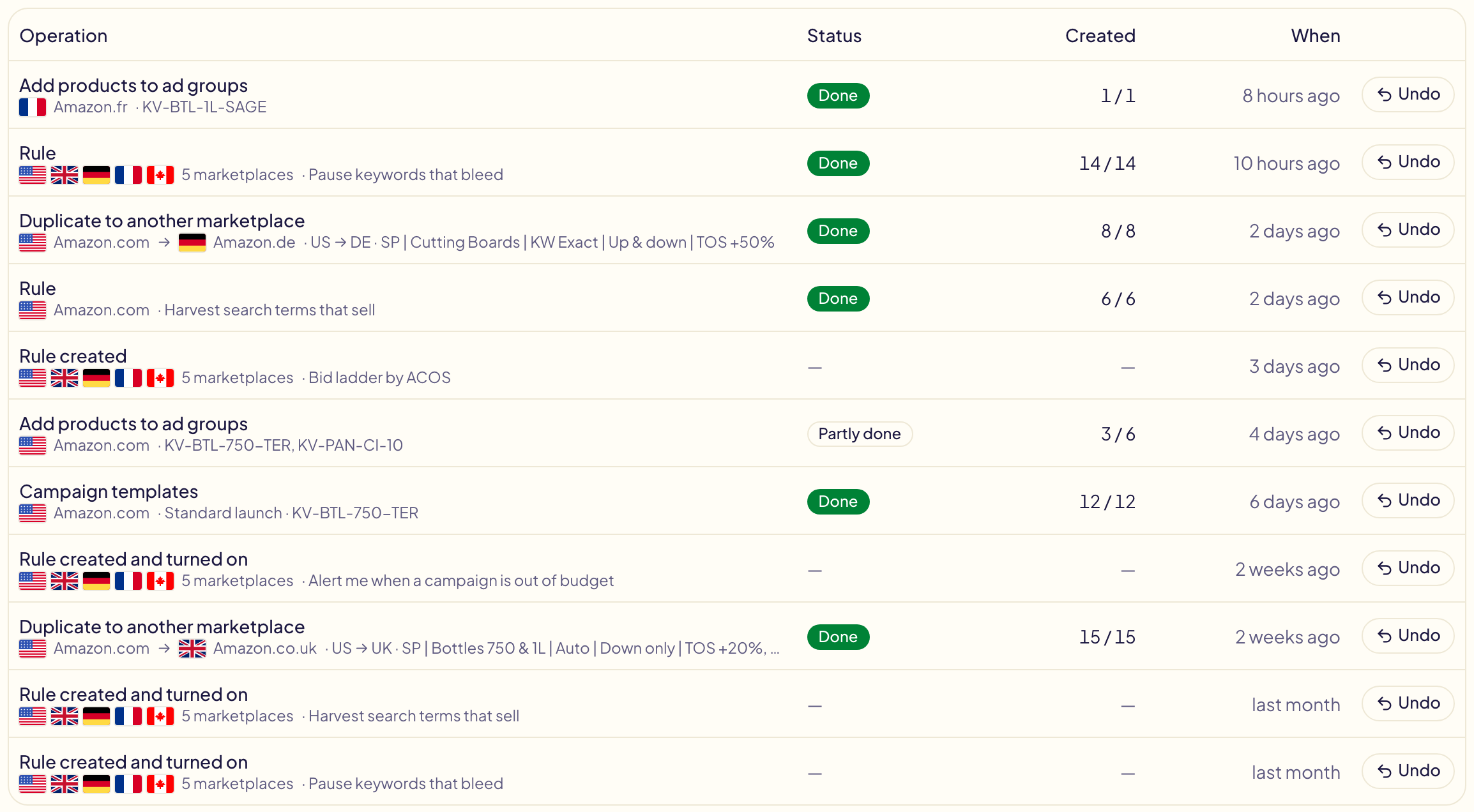1474x812 pixels.
Task: Click the undo arrow icon for the Partly done row
Action: coord(1385,433)
